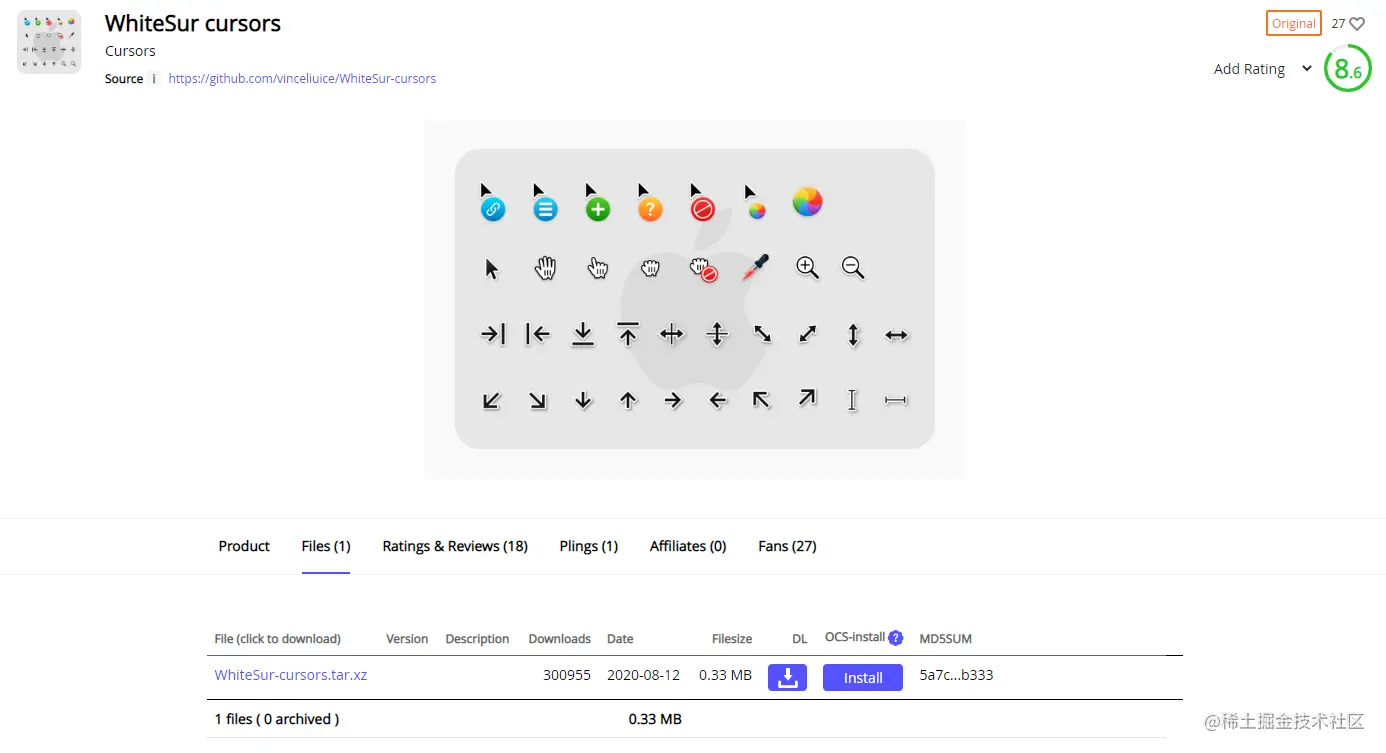Select the Files (1) tab
Viewport: 1386px width, 753px height.
(326, 546)
